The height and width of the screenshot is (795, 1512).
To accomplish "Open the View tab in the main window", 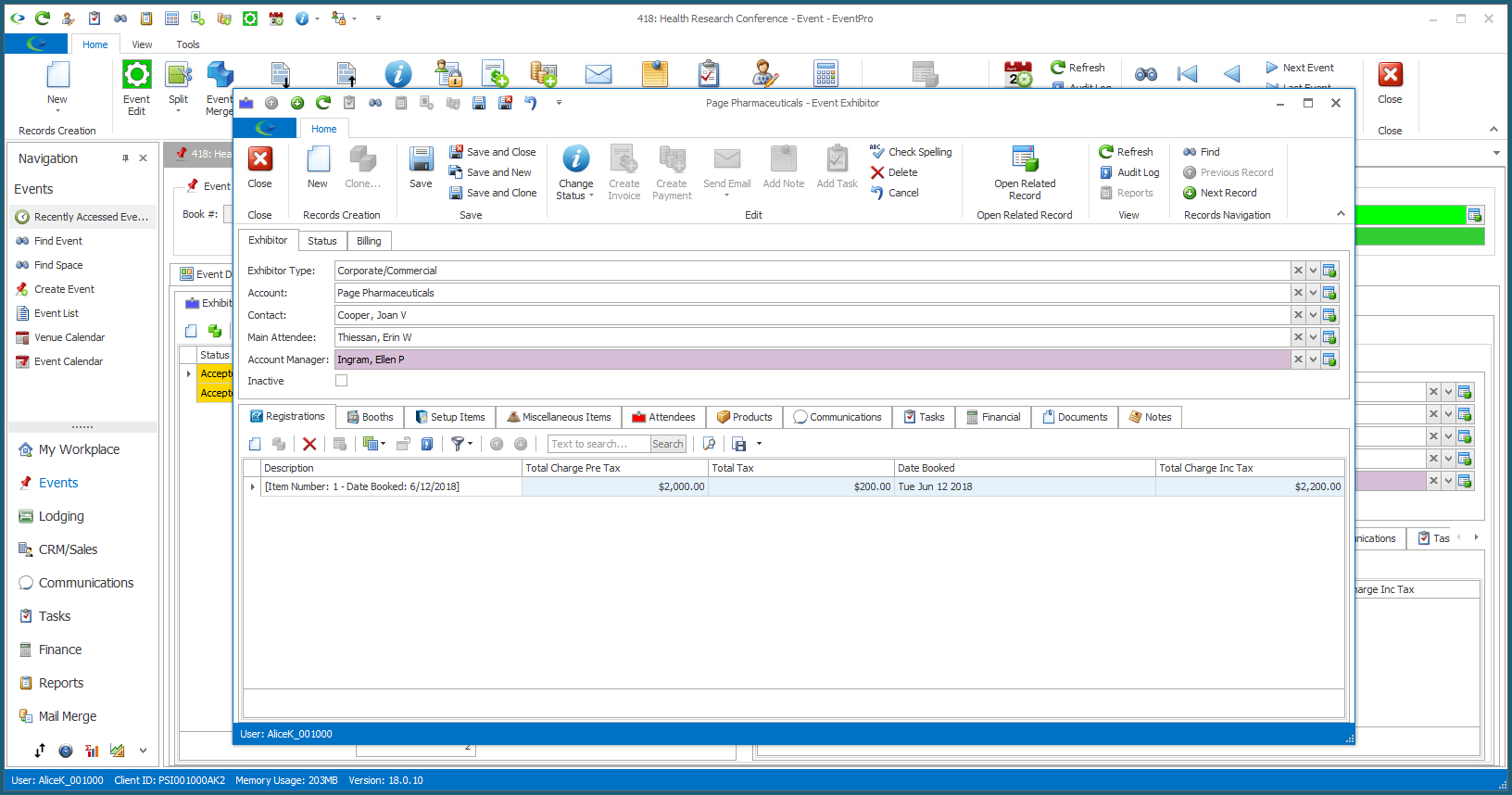I will tap(142, 44).
